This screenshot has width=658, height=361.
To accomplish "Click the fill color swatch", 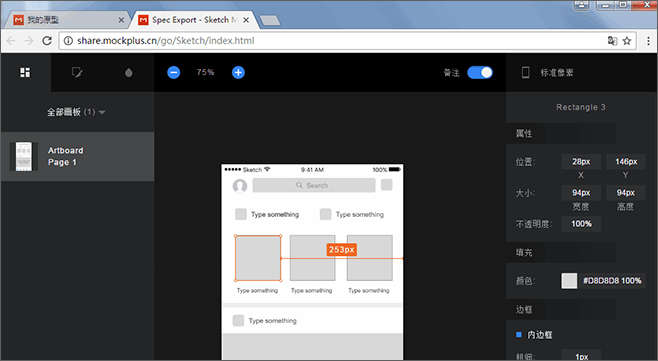I will point(569,280).
